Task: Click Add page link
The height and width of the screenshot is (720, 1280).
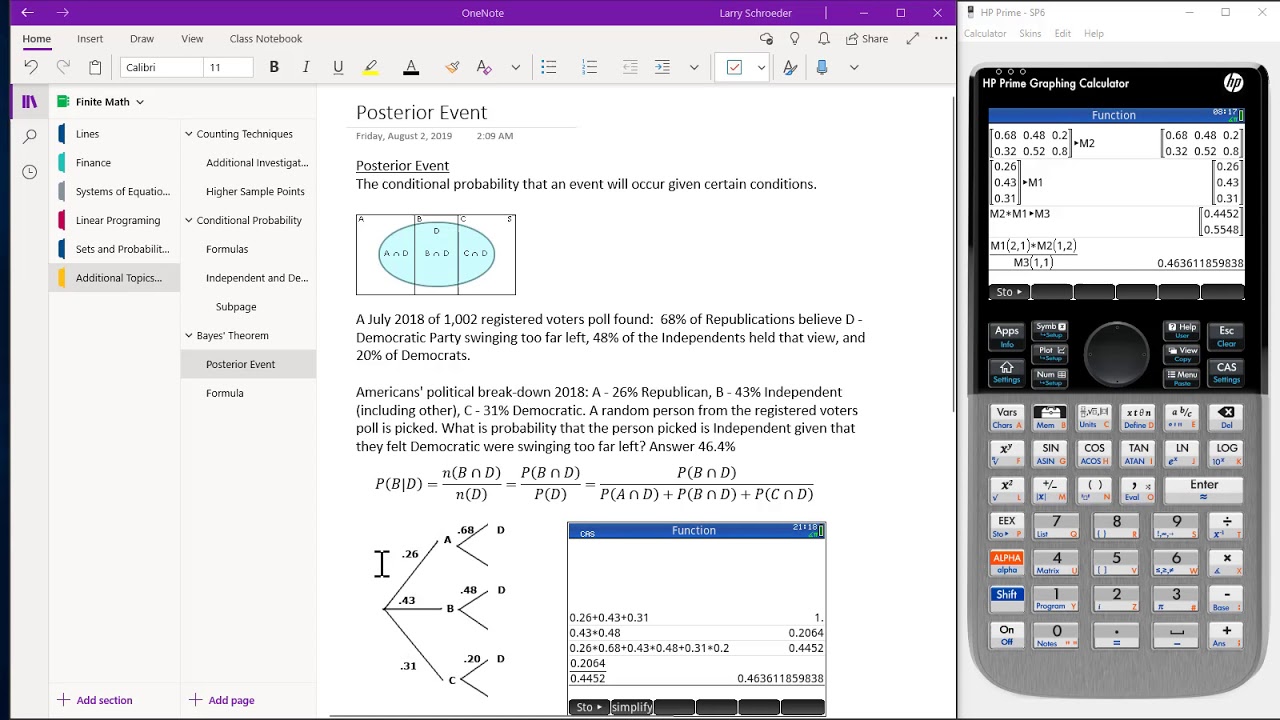Action: (222, 700)
